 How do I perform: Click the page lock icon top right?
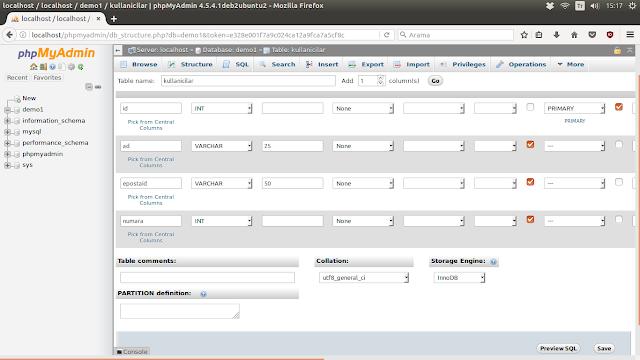click(x=617, y=50)
